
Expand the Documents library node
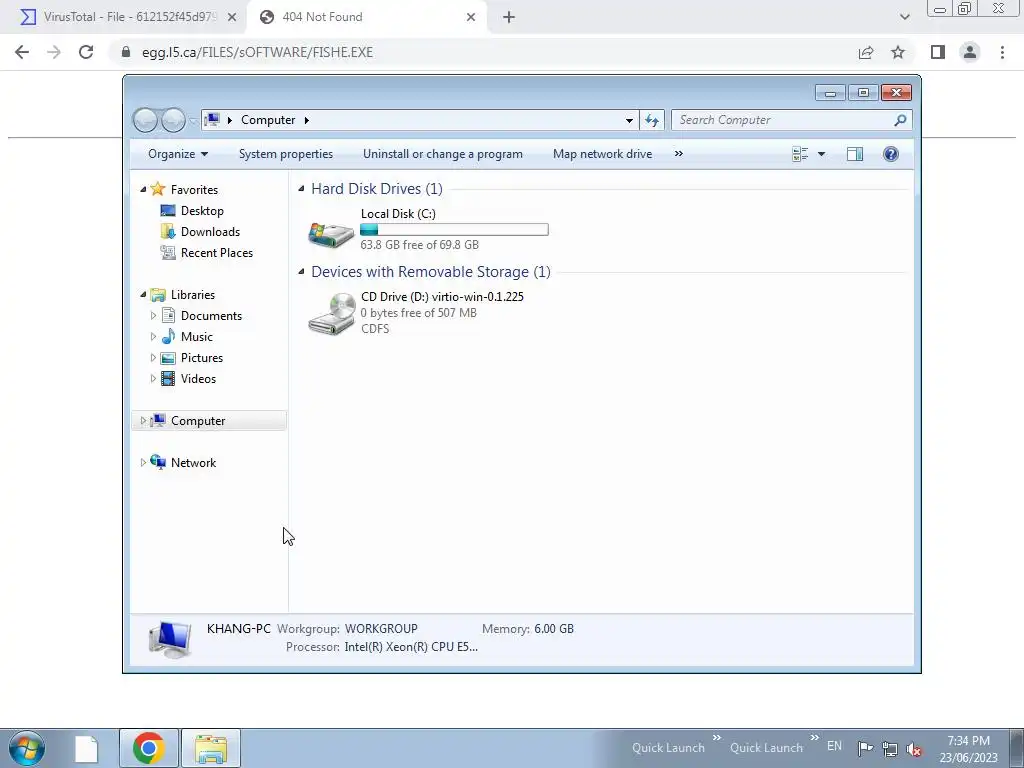pos(153,315)
